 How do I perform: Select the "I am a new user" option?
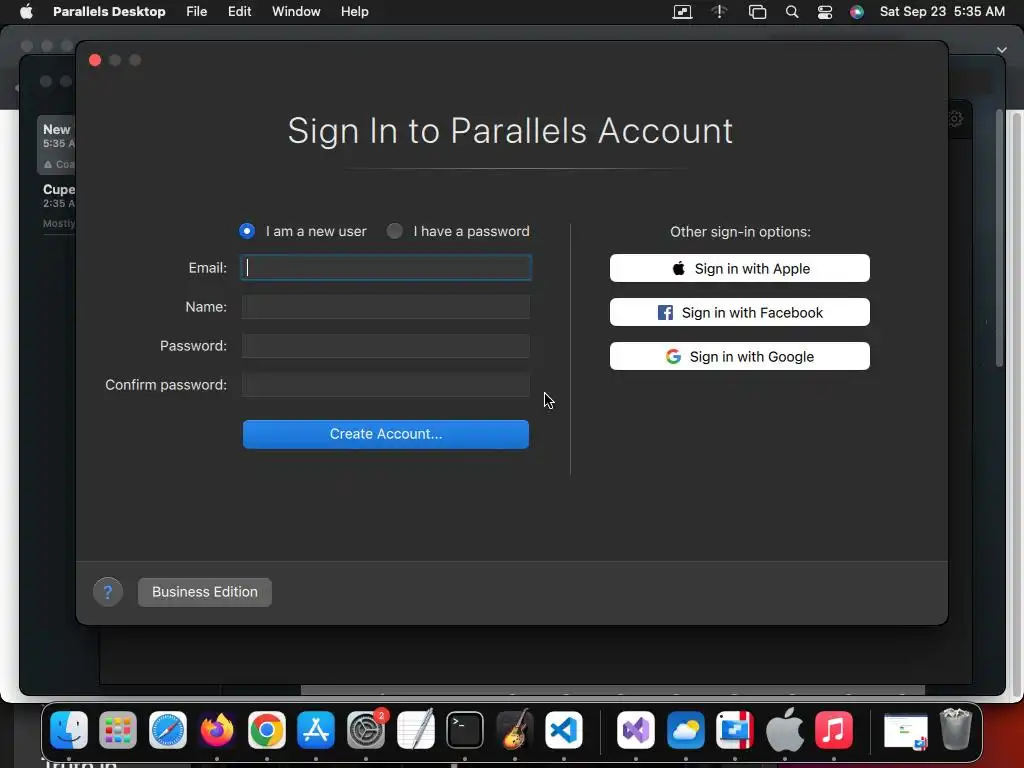pos(303,231)
